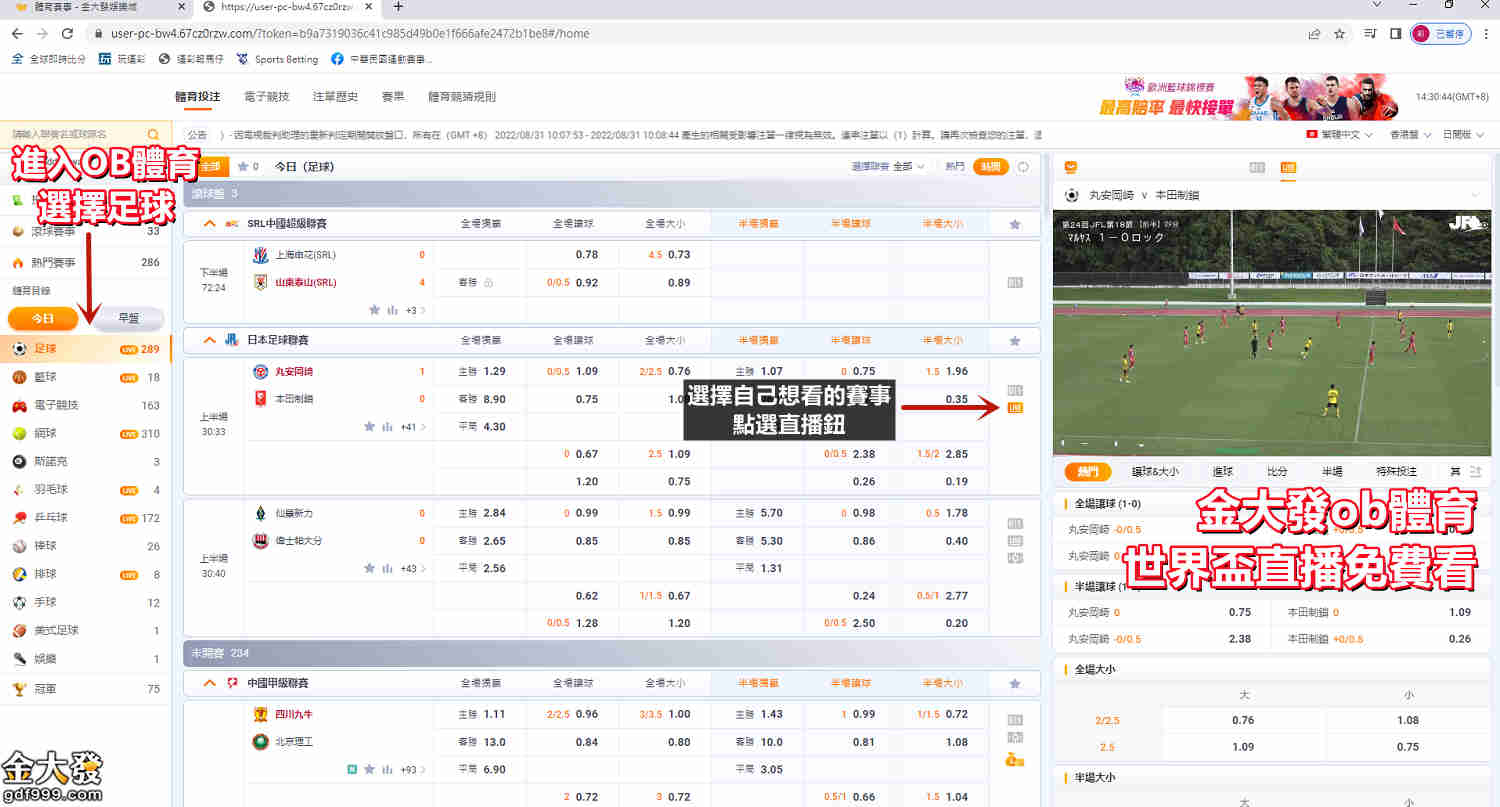1500x807 pixels.
Task: Open 排球 in sports sidebar
Action: point(86,574)
